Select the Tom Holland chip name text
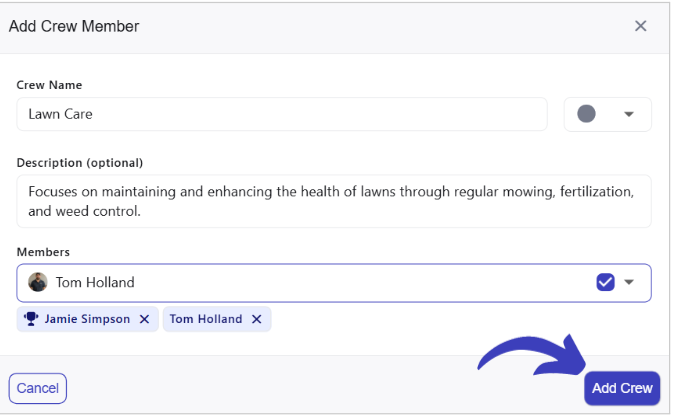 click(x=206, y=319)
